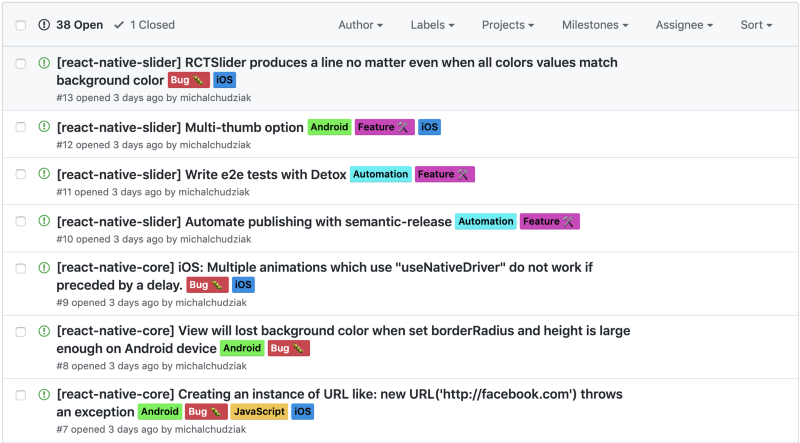Viewport: 800px width, 443px height.
Task: Click the Feature label on Multi-thumb issue
Action: pos(385,127)
